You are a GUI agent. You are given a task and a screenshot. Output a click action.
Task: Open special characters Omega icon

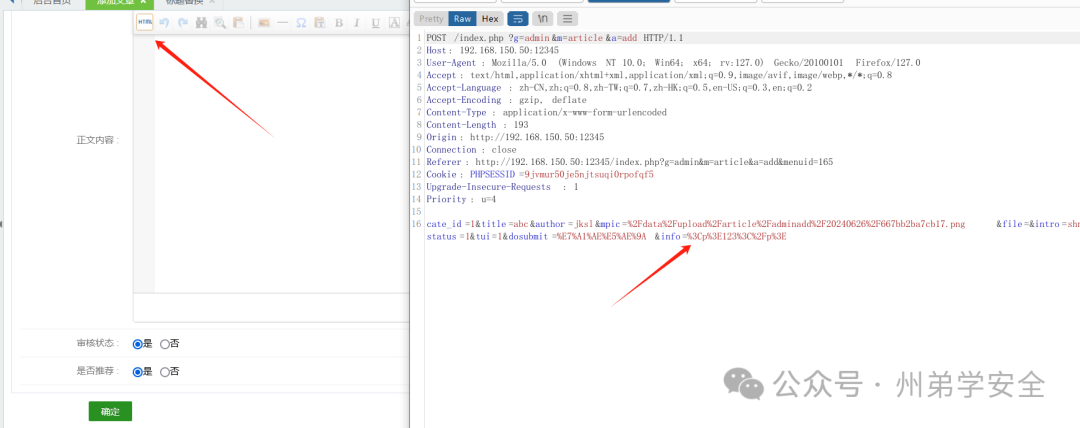point(301,23)
